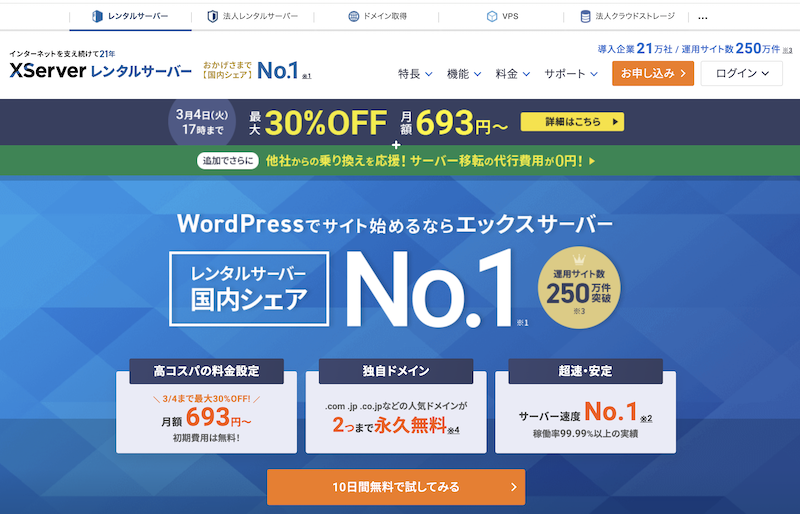Click the shield icon beside 法人レンタルサーバー
800x514 pixels.
212,16
